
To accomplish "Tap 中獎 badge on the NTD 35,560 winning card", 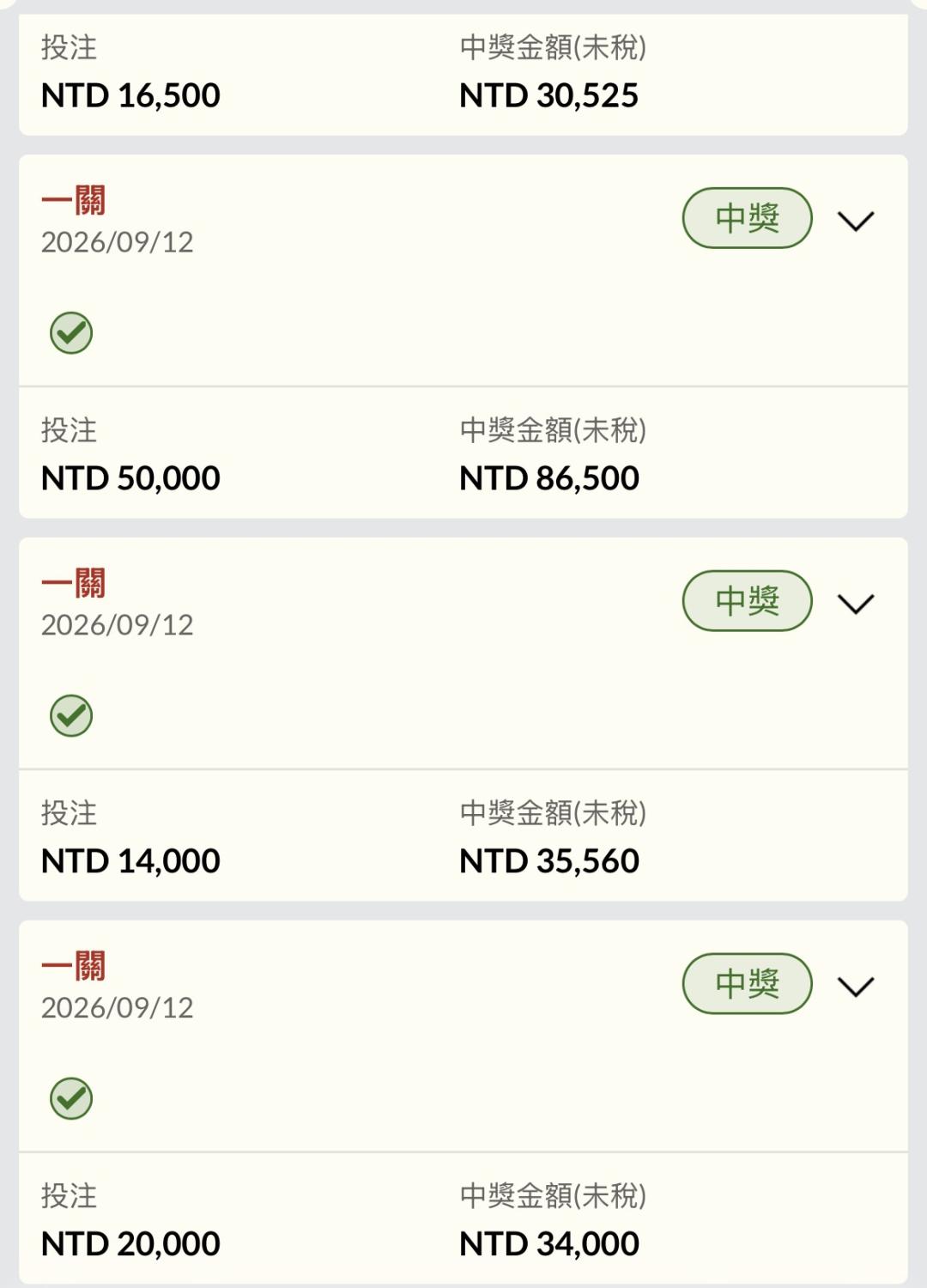I will coord(748,601).
